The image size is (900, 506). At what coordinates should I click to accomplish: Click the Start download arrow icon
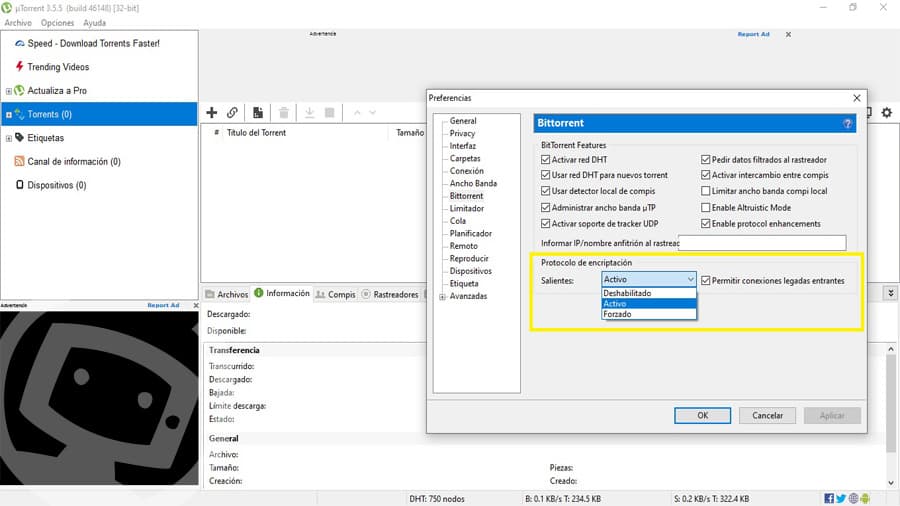pyautogui.click(x=309, y=112)
